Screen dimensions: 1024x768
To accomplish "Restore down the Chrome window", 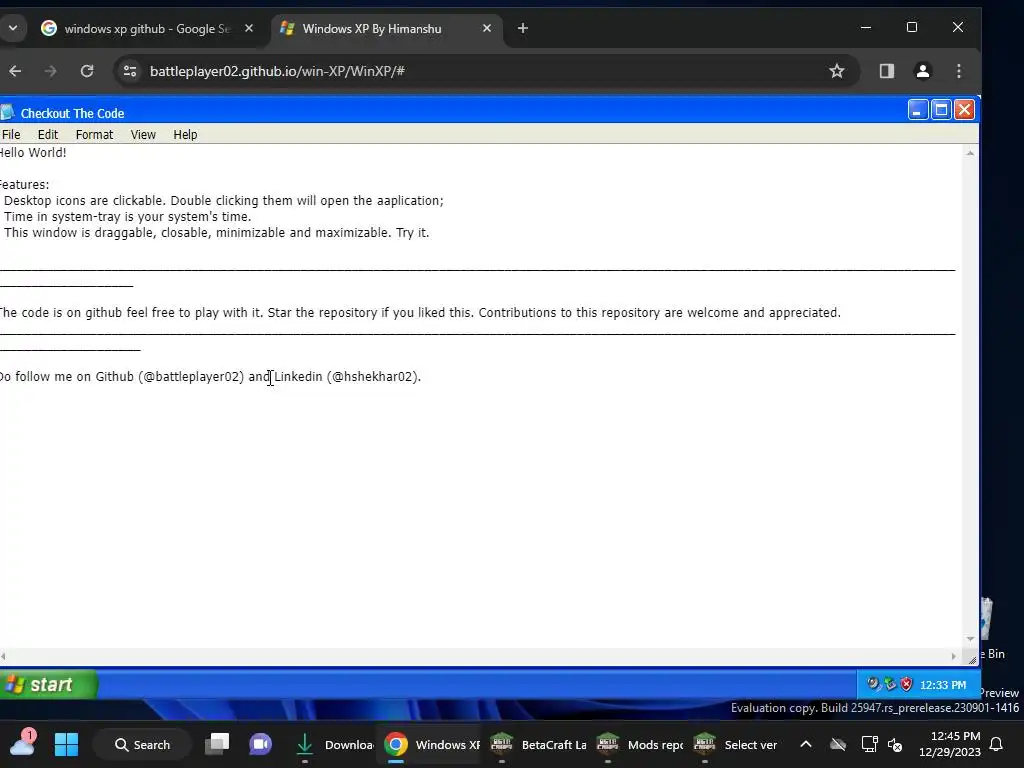I will click(912, 27).
